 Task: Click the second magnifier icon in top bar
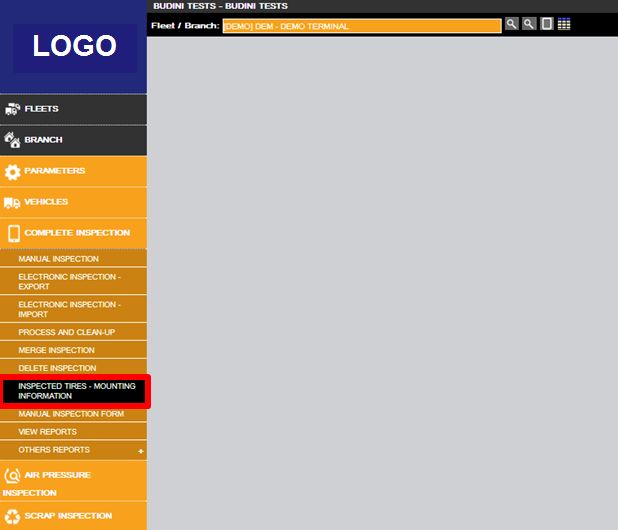click(529, 24)
